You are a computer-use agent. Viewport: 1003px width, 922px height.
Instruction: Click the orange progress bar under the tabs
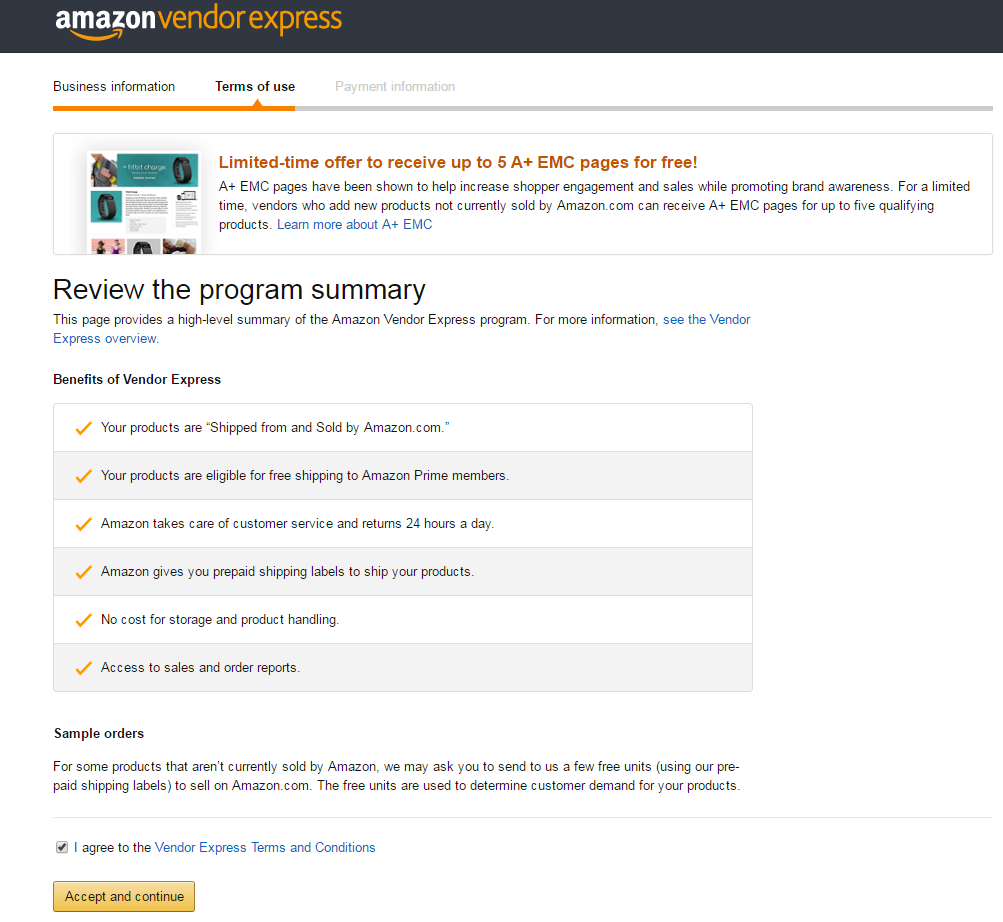coord(174,108)
